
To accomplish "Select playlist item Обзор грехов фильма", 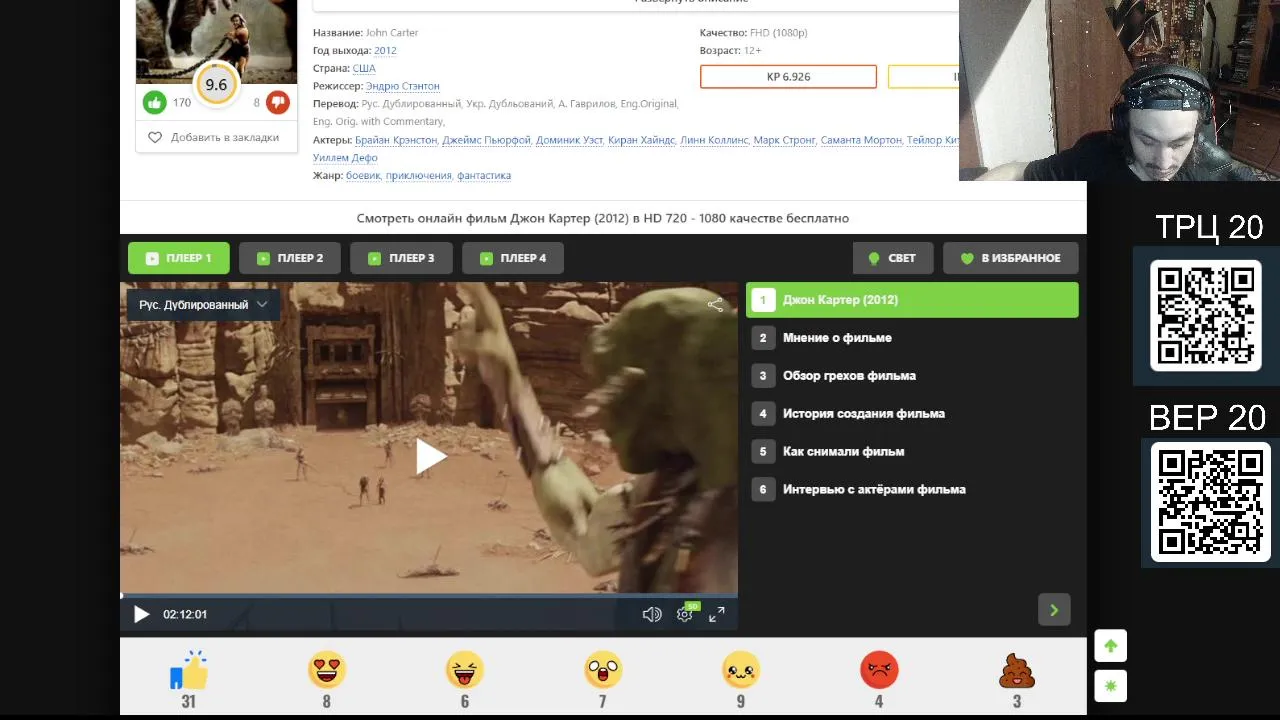I will pos(912,376).
